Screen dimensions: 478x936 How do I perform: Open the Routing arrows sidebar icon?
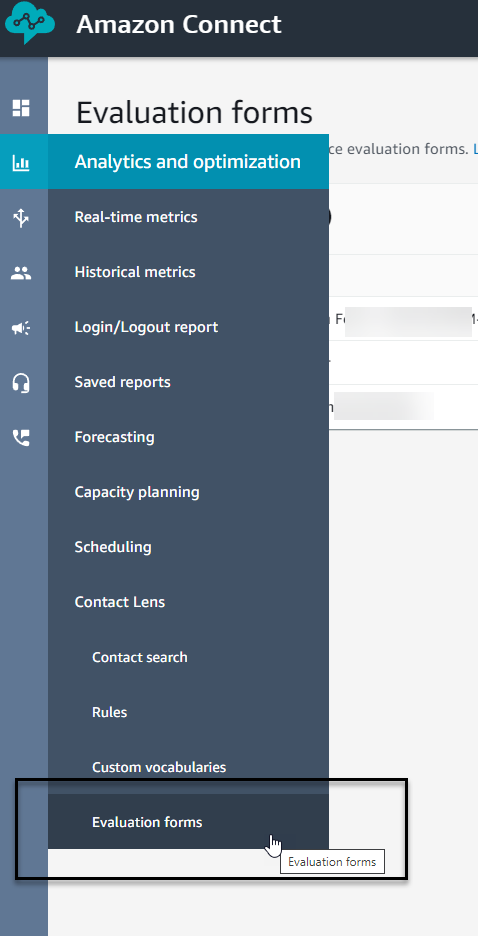21,218
